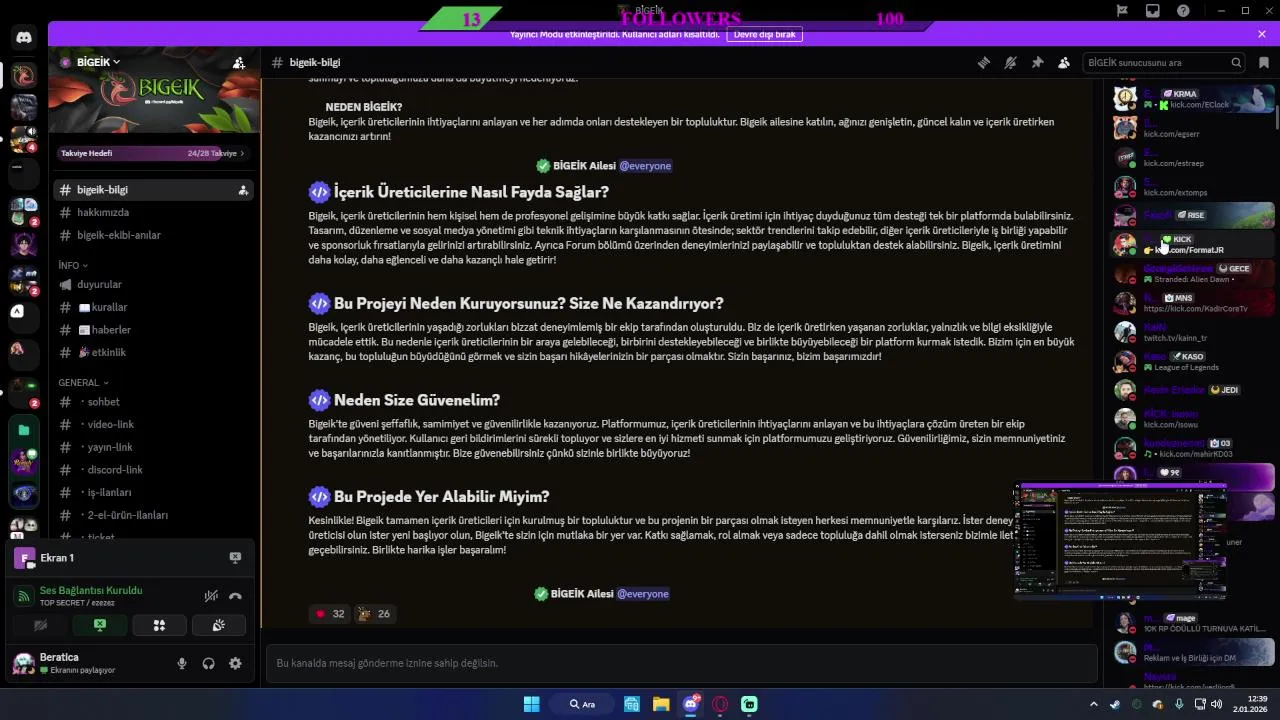
Task: Click Discord icon in taskbar
Action: click(x=690, y=704)
